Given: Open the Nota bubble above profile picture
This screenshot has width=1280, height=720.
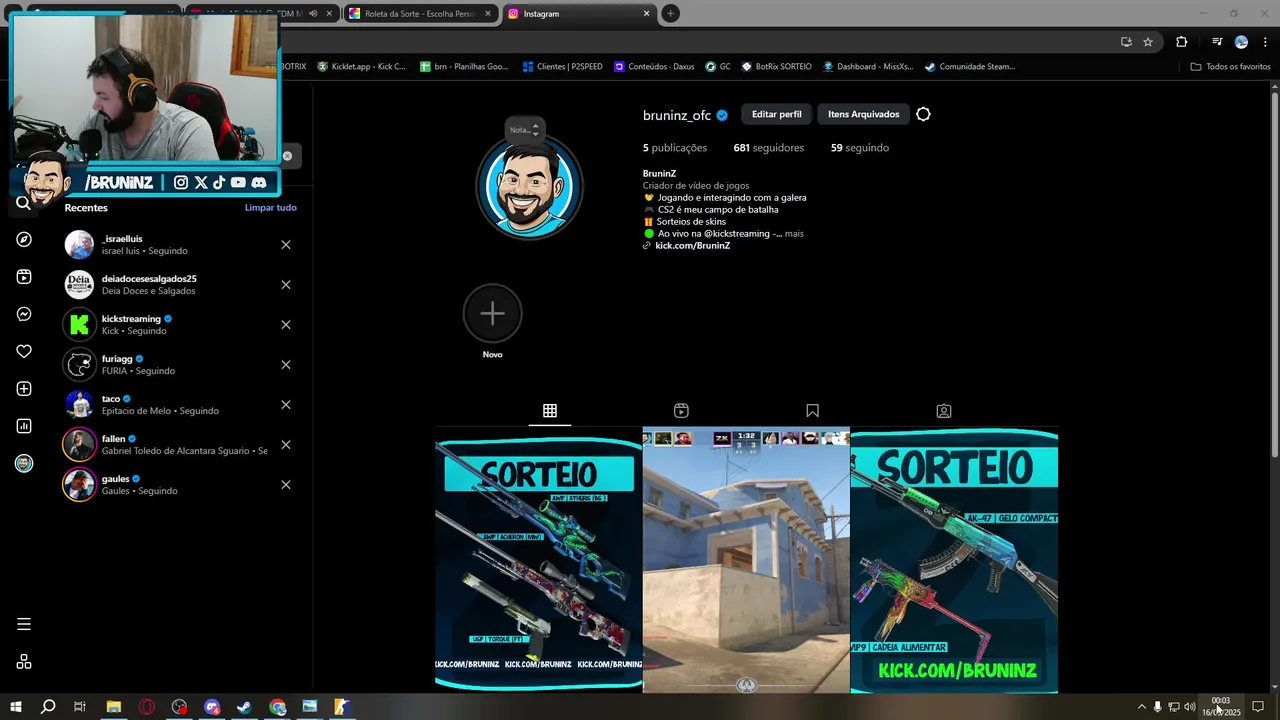Looking at the screenshot, I should pos(524,130).
